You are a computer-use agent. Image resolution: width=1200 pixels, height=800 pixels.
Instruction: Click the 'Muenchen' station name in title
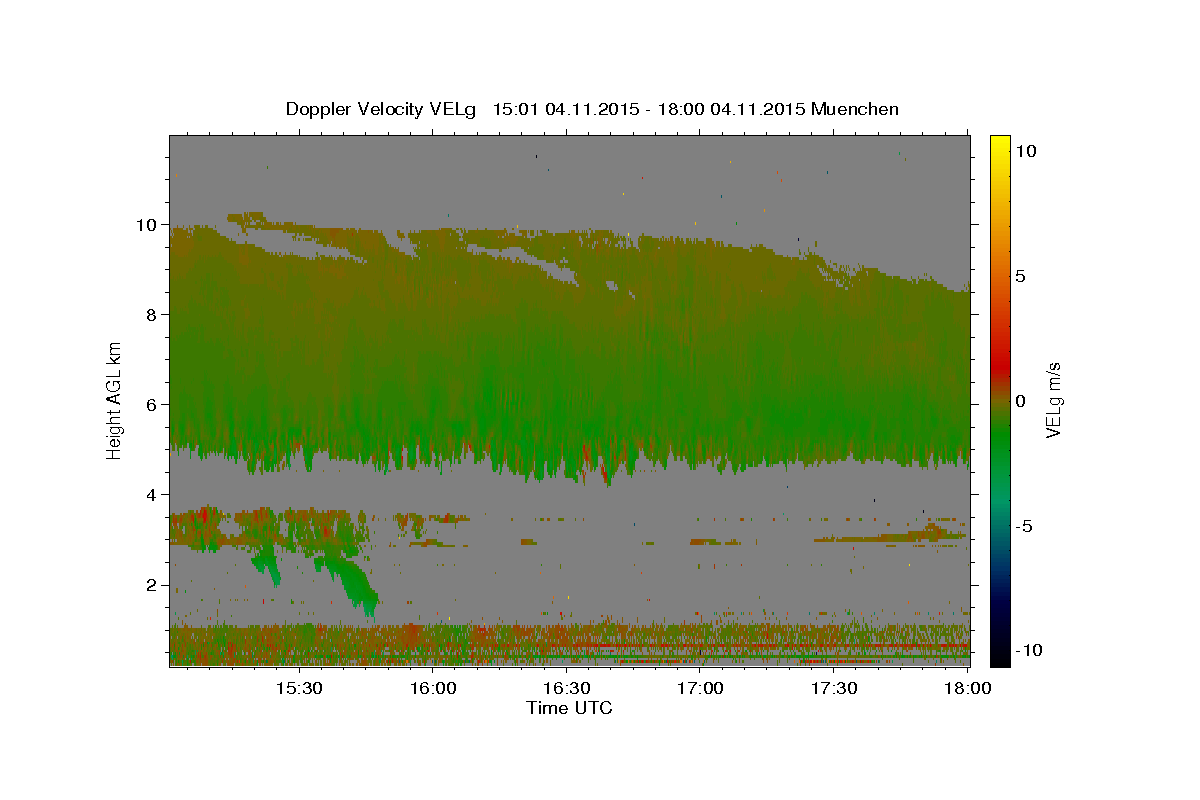point(855,109)
